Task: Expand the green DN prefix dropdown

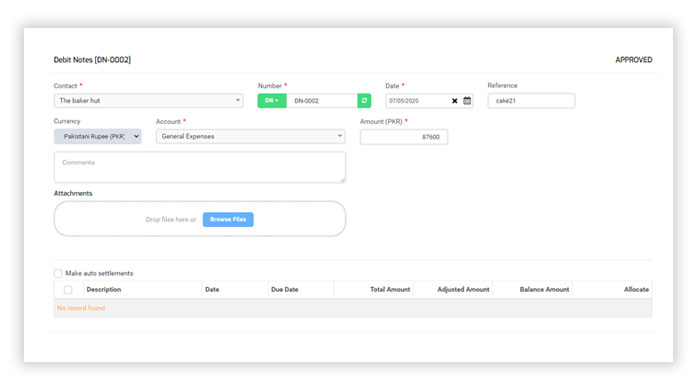Action: [271, 100]
